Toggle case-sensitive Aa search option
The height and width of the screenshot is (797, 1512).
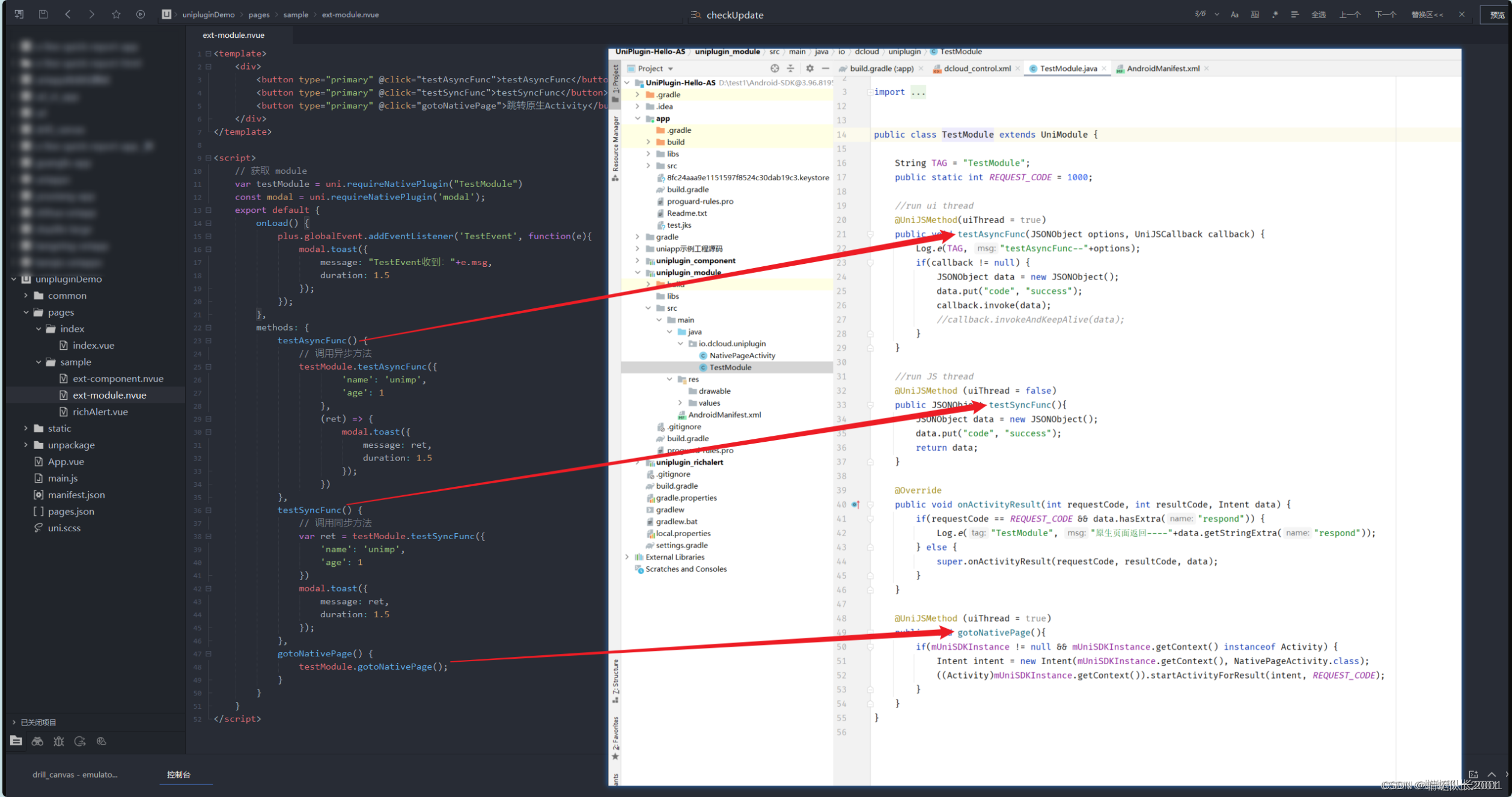(1234, 14)
